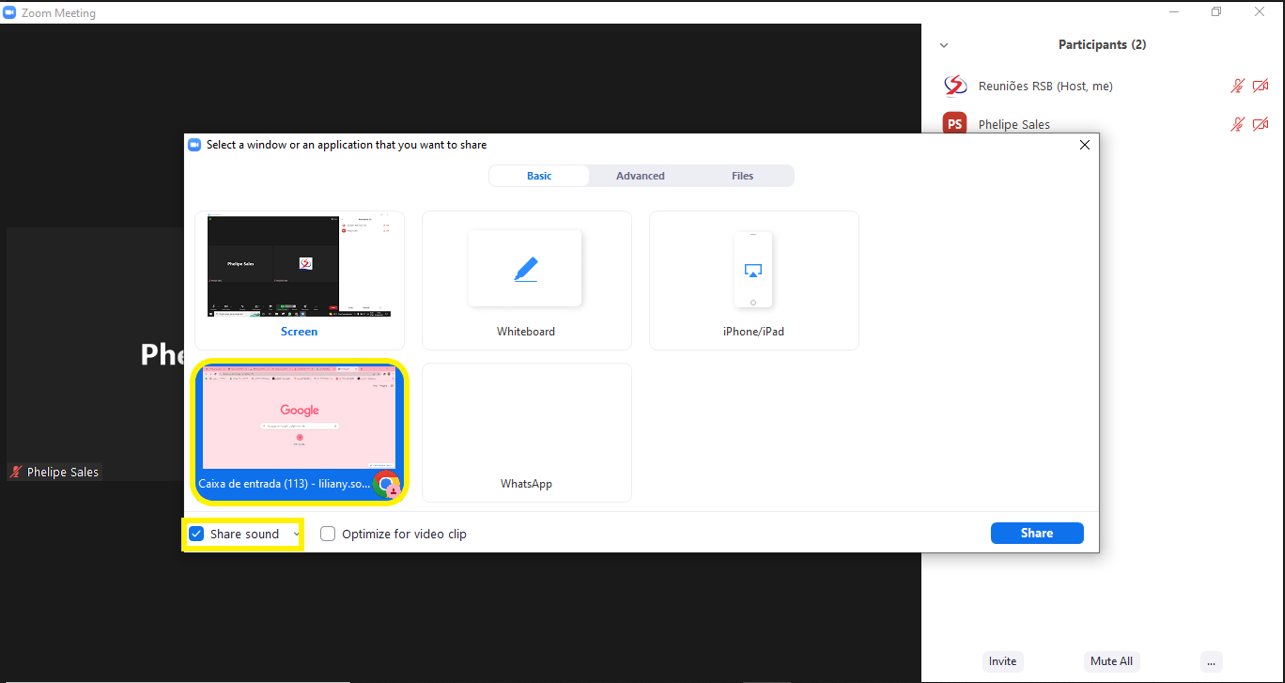Choose the WhatsApp window to share
This screenshot has width=1285, height=683.
click(526, 432)
